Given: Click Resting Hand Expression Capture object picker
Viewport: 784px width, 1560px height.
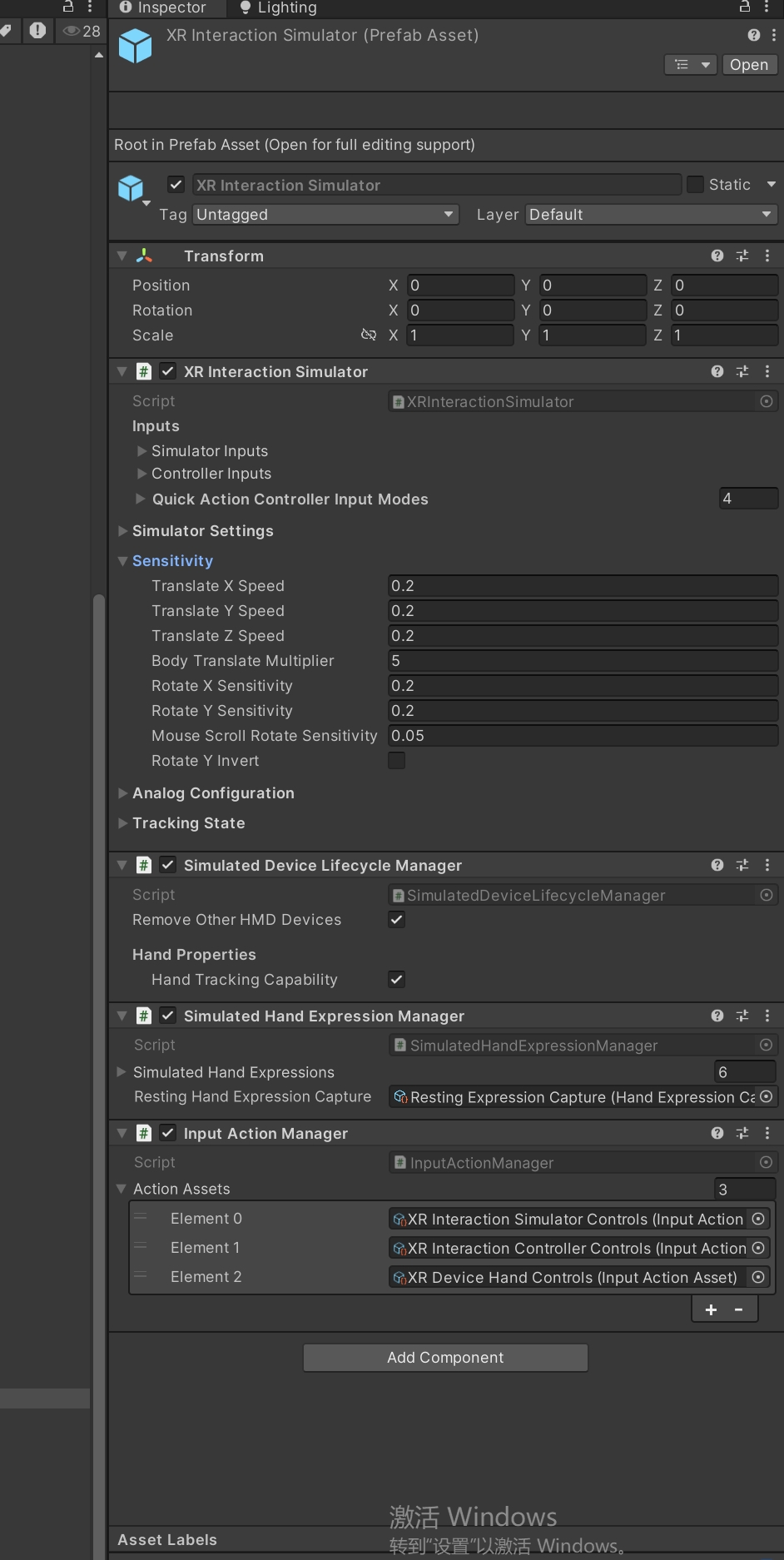Looking at the screenshot, I should tap(767, 1097).
